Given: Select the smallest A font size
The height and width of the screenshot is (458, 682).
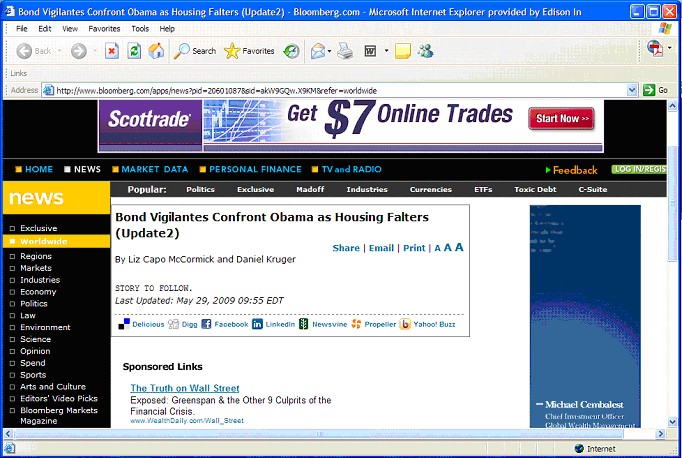Looking at the screenshot, I should 438,248.
